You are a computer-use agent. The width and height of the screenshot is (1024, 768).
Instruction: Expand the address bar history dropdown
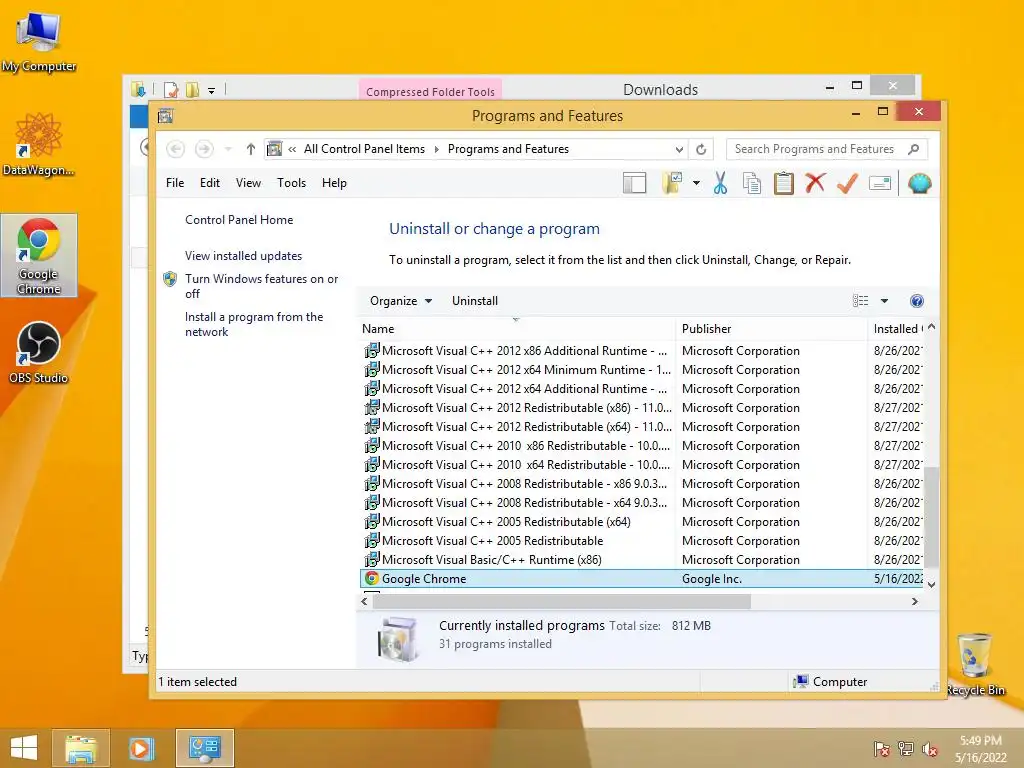pyautogui.click(x=679, y=150)
